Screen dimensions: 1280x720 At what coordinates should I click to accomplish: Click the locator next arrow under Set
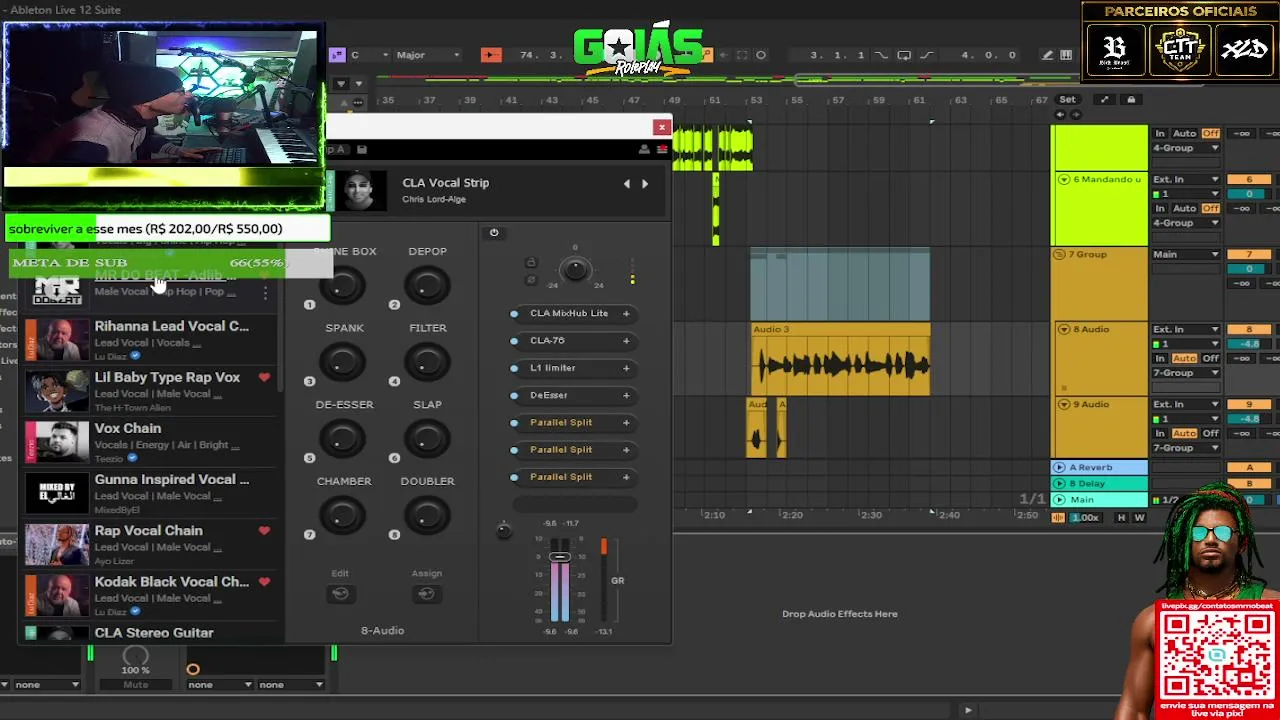pyautogui.click(x=1074, y=114)
